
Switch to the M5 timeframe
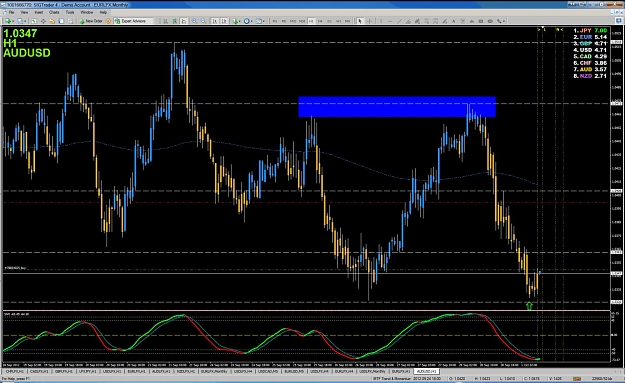point(284,21)
